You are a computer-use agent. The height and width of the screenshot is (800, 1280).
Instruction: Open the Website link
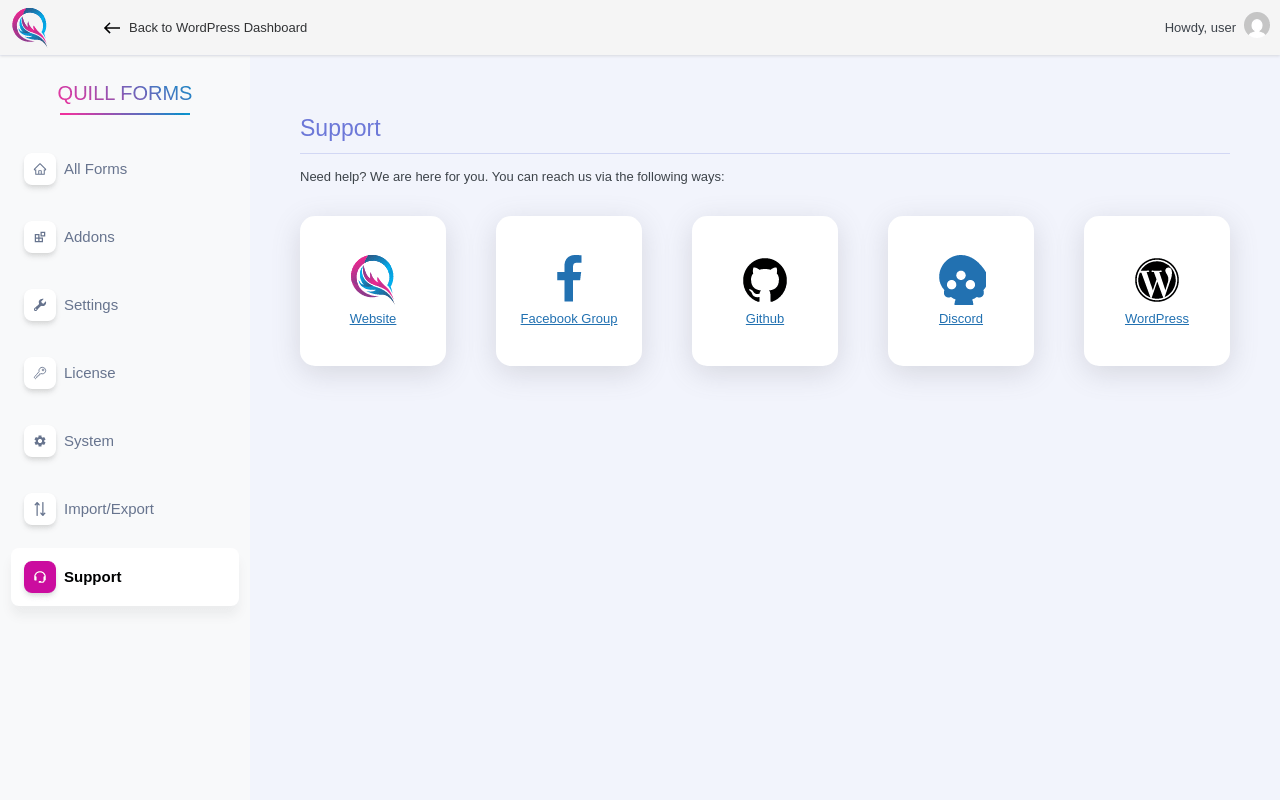[x=373, y=319]
